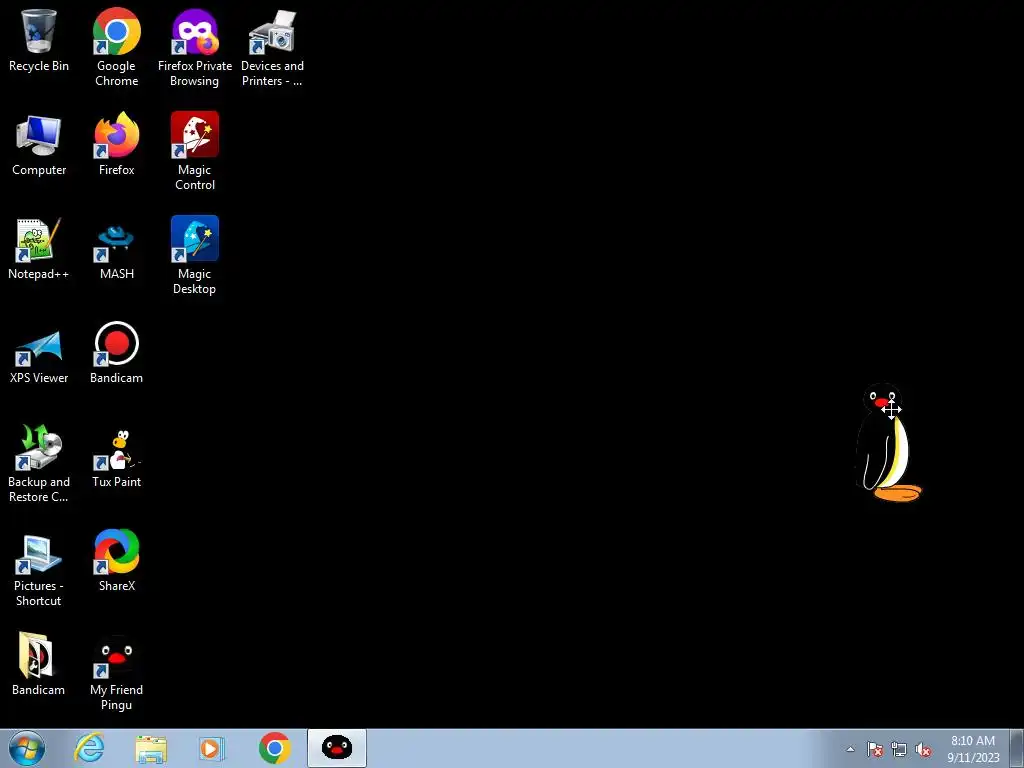
Task: Select the Magic Control shortcut
Action: click(x=195, y=151)
